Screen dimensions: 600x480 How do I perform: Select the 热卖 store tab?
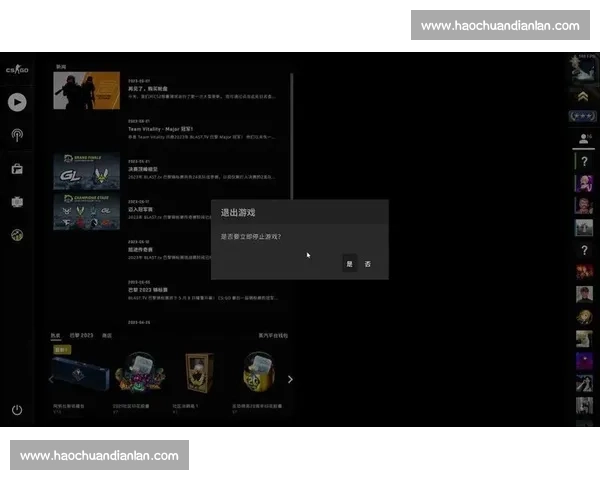55,335
